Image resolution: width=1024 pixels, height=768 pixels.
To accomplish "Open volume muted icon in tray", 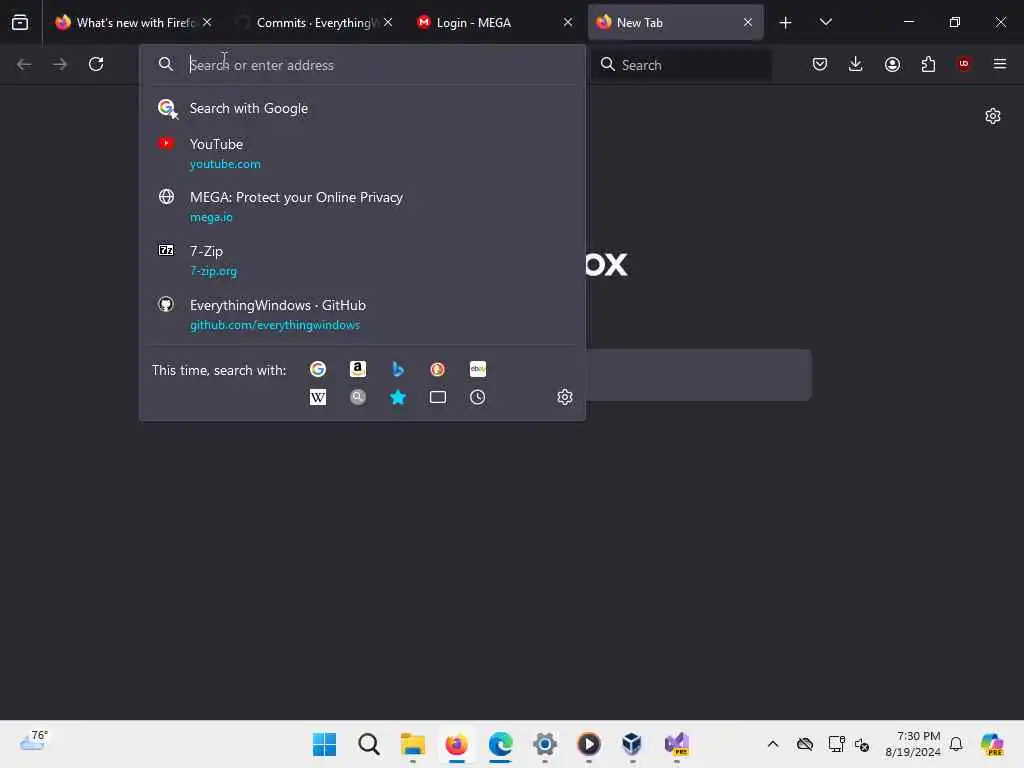I will tap(862, 744).
